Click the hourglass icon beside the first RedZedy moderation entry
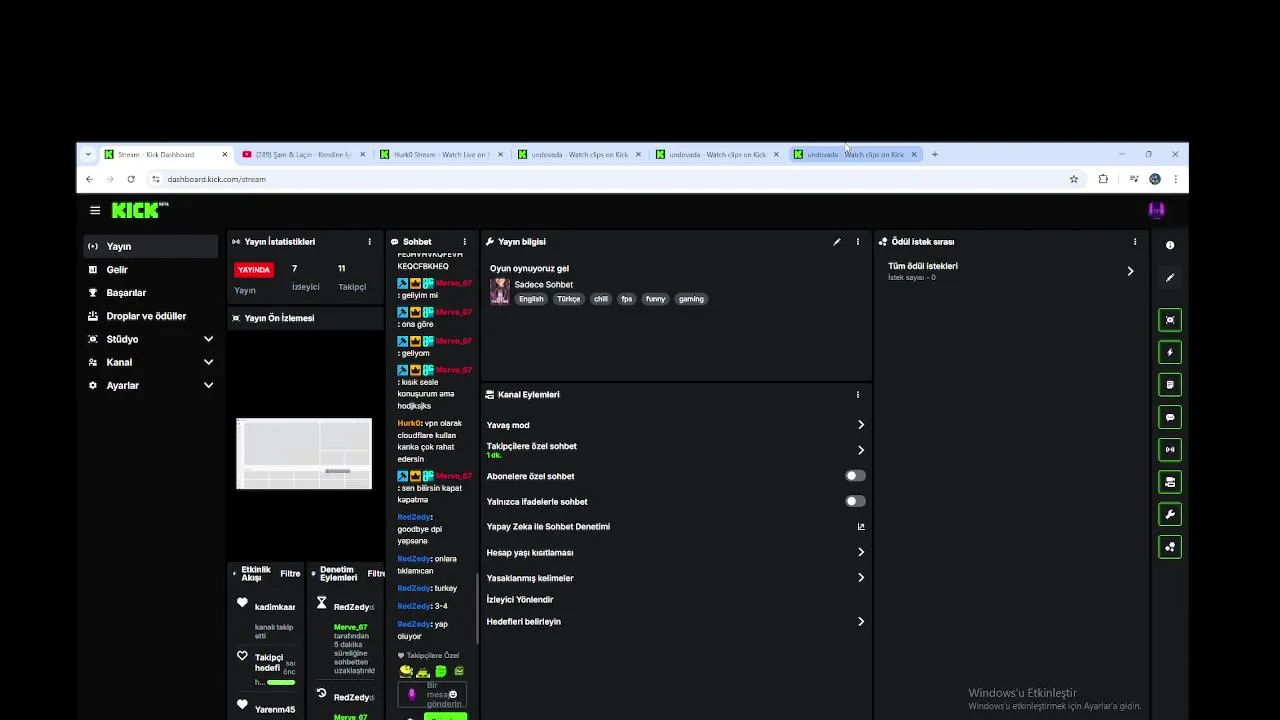Screen dimensions: 1280x720 [x=321, y=603]
